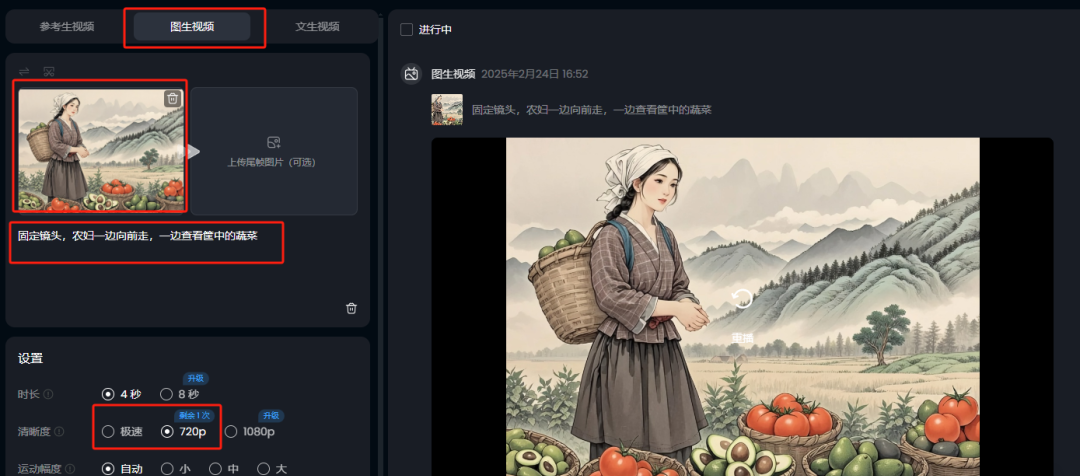This screenshot has height=476, width=1080.
Task: Click into the prompt text field
Action: [186, 267]
